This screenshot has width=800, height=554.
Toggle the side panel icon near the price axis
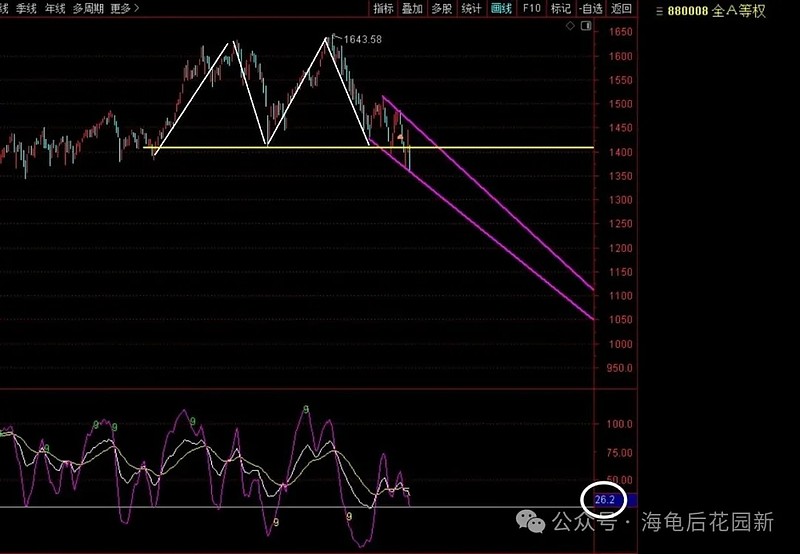click(586, 26)
